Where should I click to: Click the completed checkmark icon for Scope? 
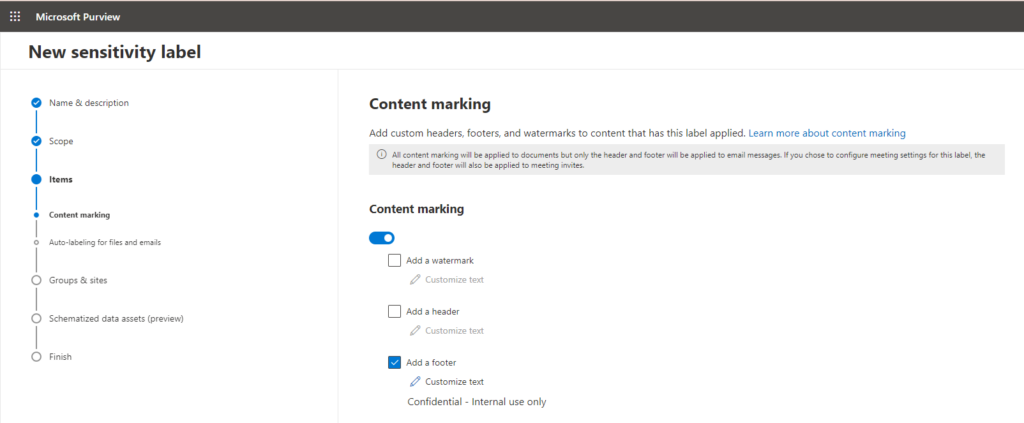[x=37, y=141]
